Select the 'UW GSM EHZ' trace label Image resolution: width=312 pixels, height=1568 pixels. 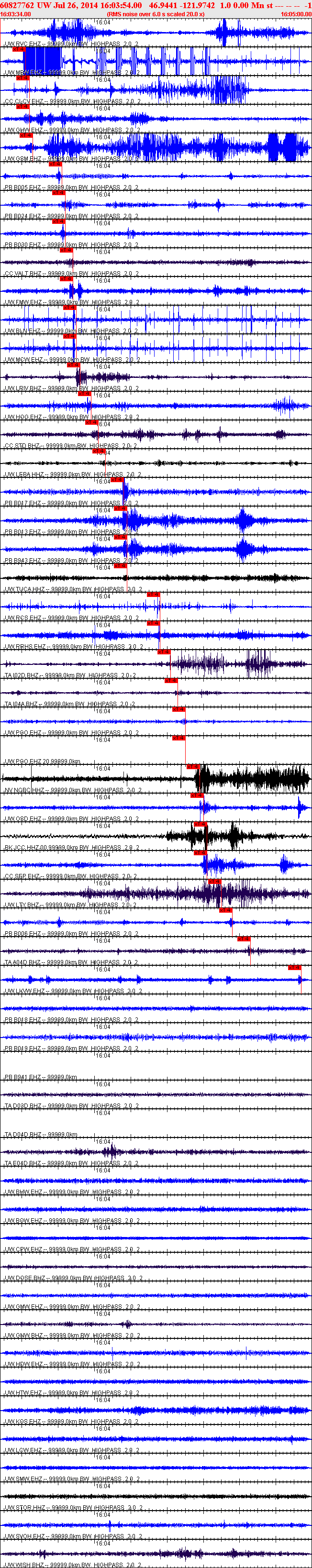pos(71,159)
